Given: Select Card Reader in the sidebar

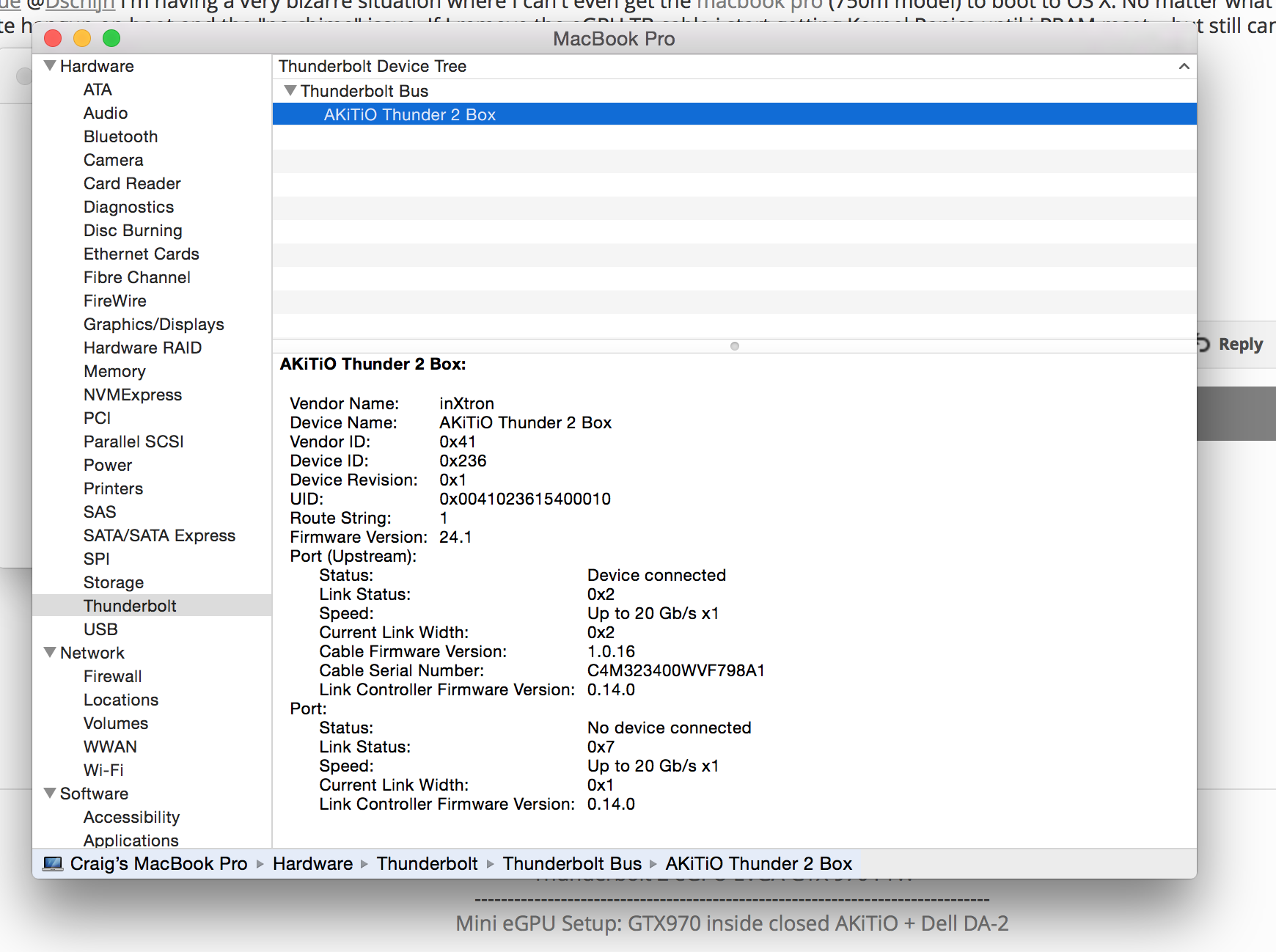Looking at the screenshot, I should click(132, 183).
